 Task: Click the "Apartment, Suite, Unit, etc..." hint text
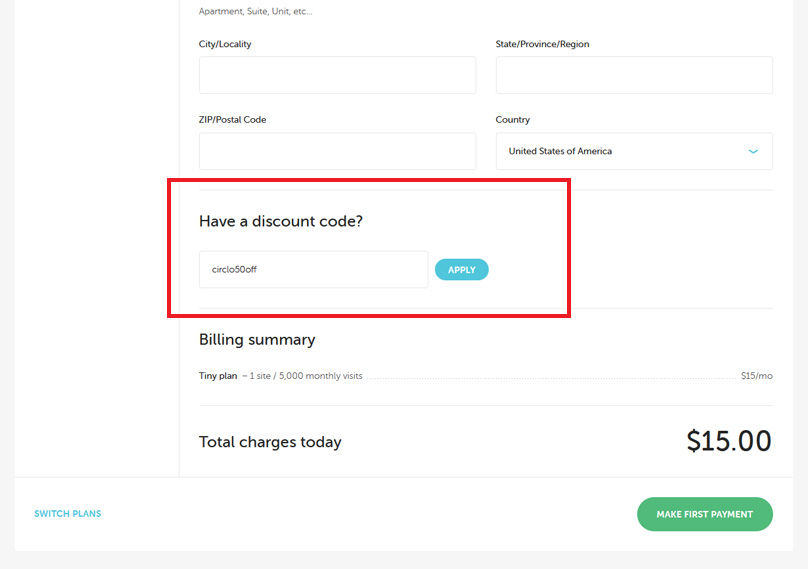[x=255, y=12]
